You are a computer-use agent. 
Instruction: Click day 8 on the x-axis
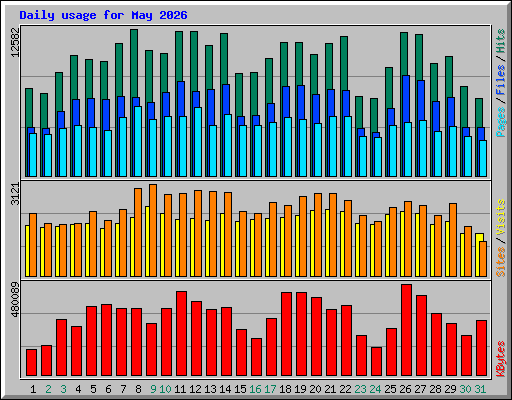(x=138, y=389)
